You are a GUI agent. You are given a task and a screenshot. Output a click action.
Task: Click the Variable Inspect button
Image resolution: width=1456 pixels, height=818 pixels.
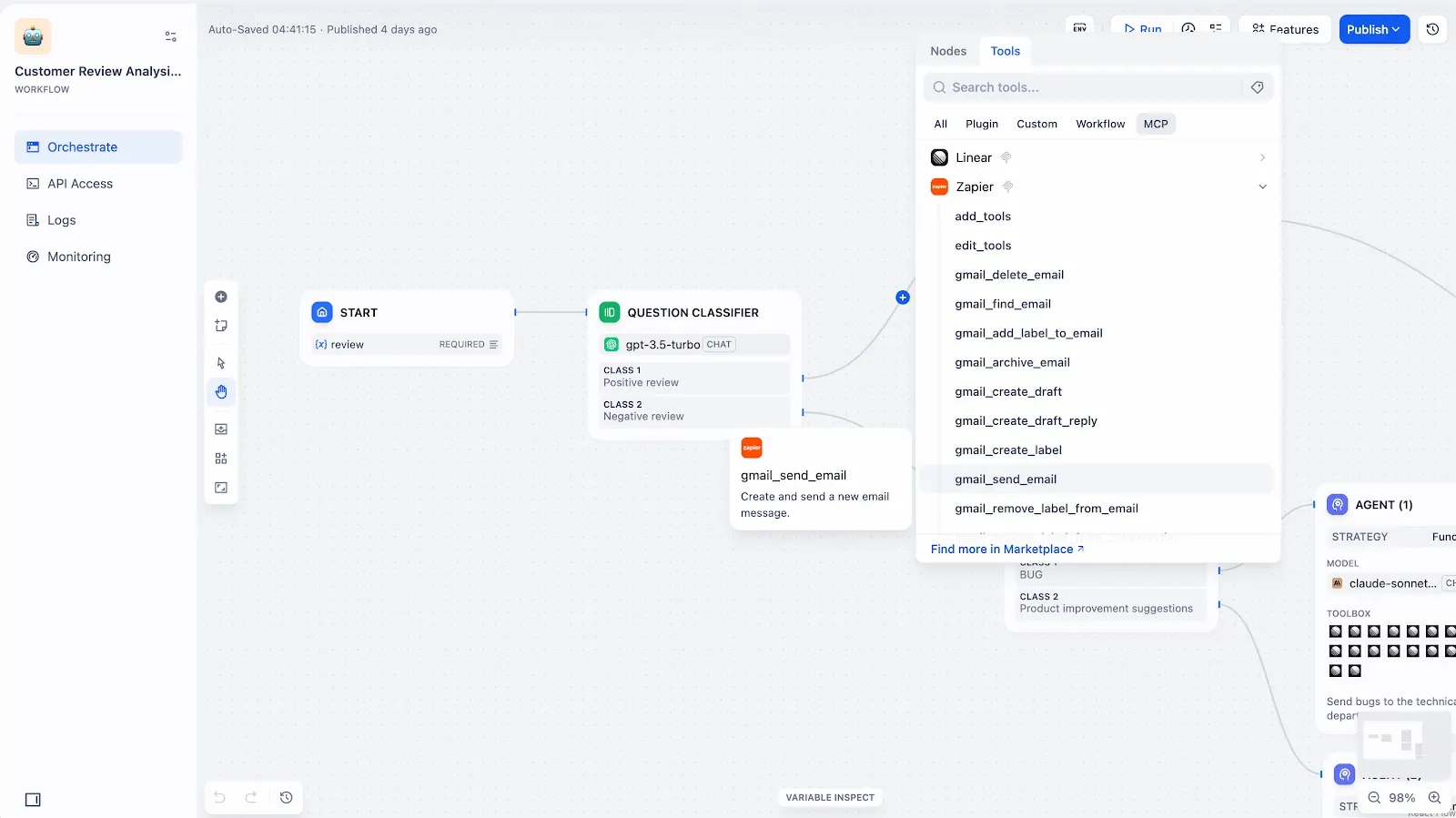(x=830, y=798)
